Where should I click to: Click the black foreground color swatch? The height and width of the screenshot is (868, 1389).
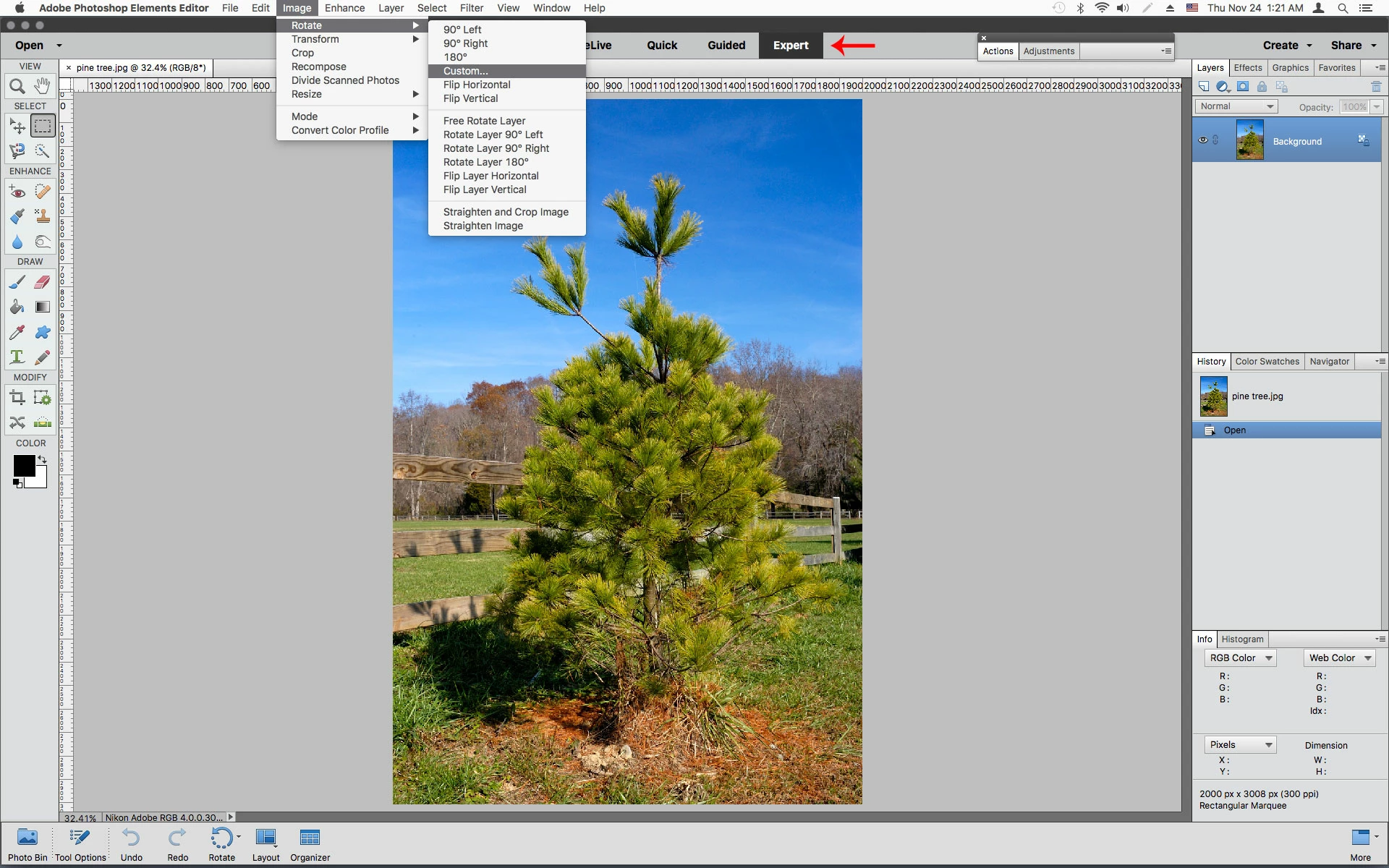22,465
